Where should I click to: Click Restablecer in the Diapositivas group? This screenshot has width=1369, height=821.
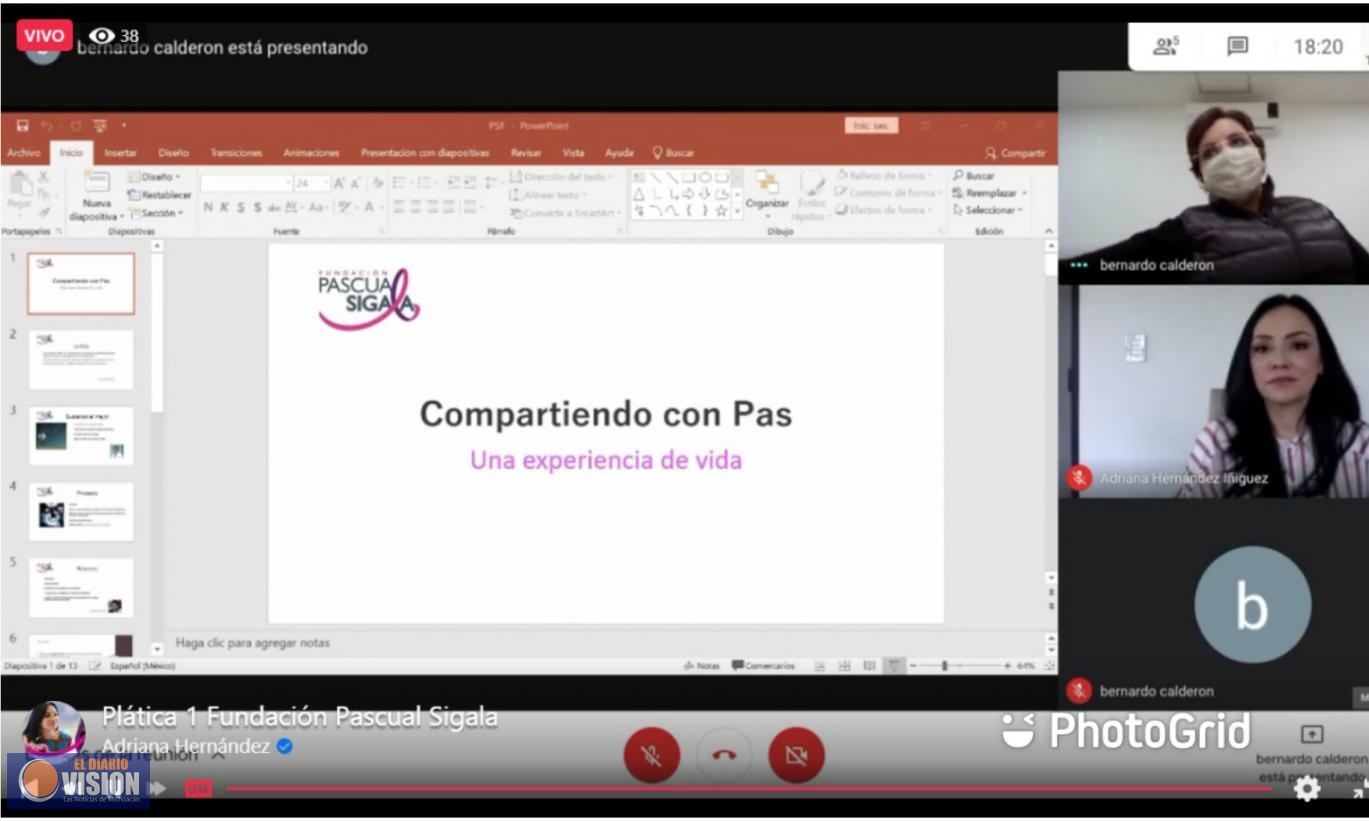[159, 195]
